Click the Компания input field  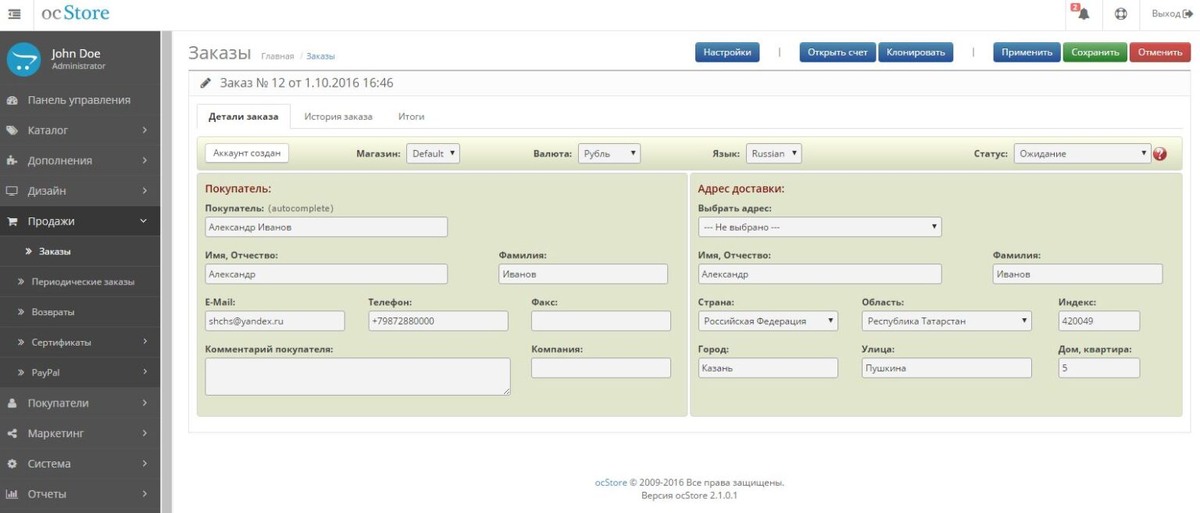(601, 368)
